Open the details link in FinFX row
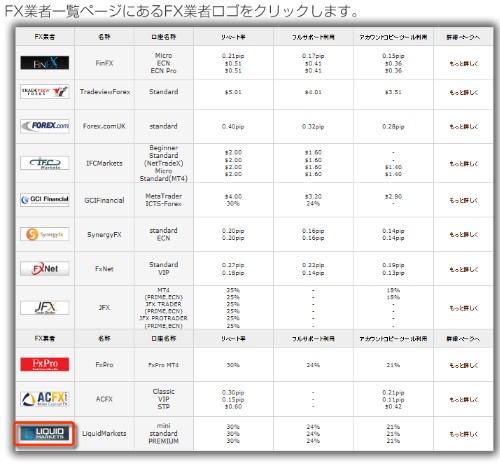 [463, 63]
